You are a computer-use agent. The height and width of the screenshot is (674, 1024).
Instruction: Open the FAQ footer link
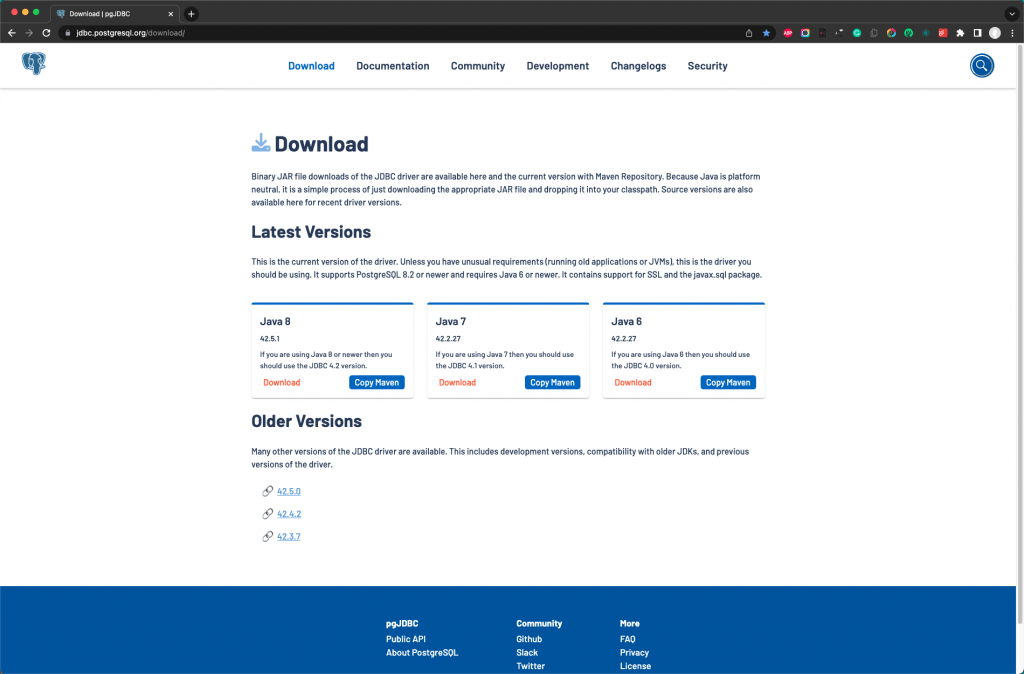[x=628, y=639]
